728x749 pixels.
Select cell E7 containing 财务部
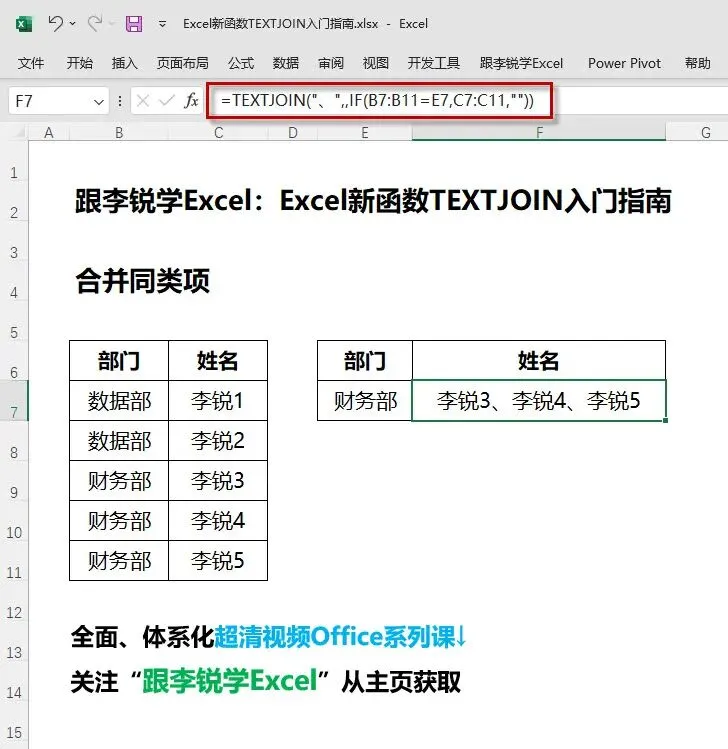[364, 401]
